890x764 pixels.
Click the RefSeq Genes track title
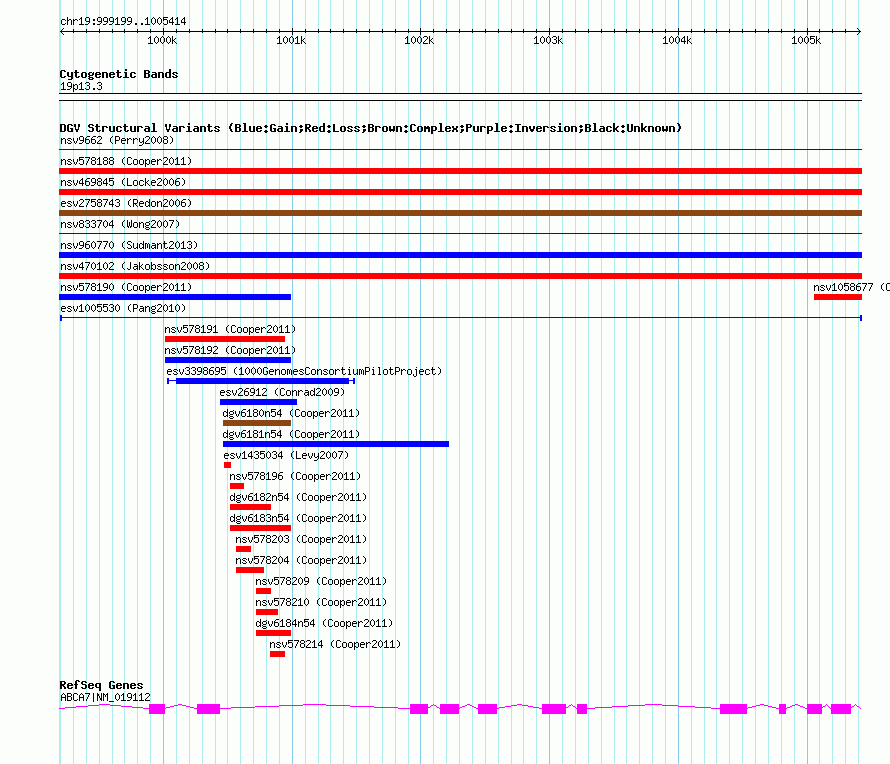coord(101,685)
